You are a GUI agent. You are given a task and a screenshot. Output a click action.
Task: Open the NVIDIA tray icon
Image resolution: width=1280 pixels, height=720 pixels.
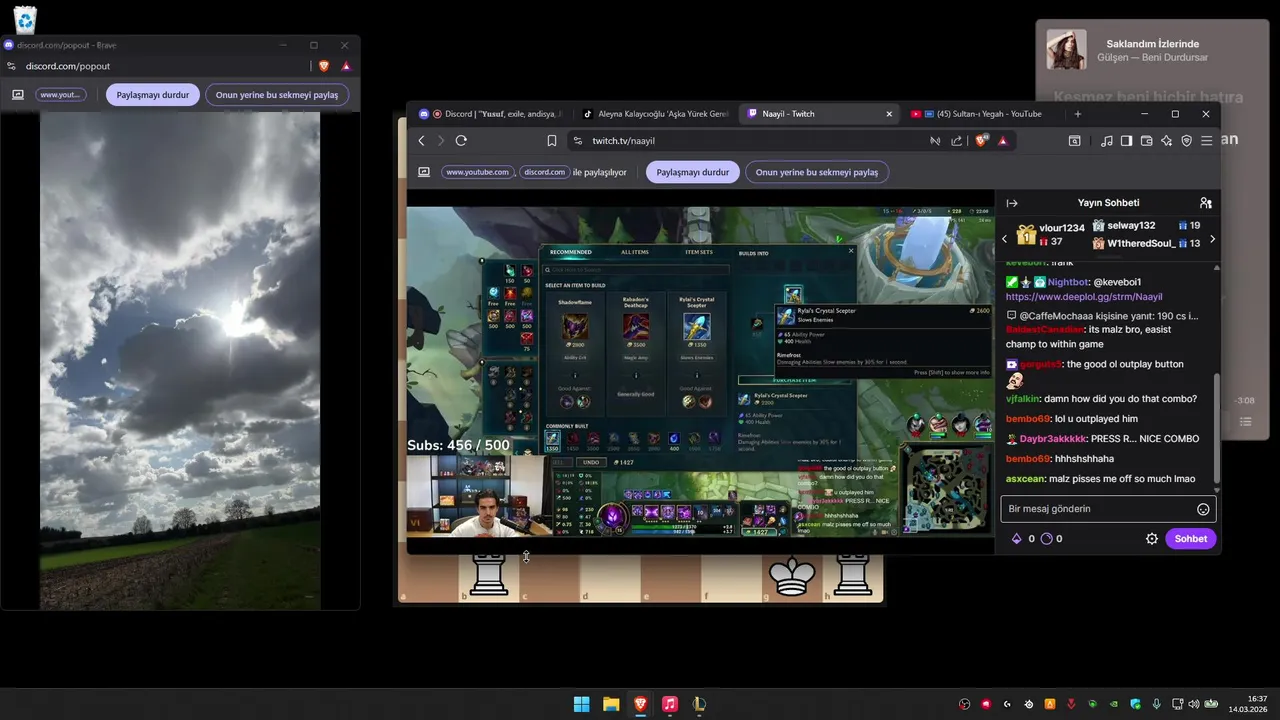(x=1115, y=704)
